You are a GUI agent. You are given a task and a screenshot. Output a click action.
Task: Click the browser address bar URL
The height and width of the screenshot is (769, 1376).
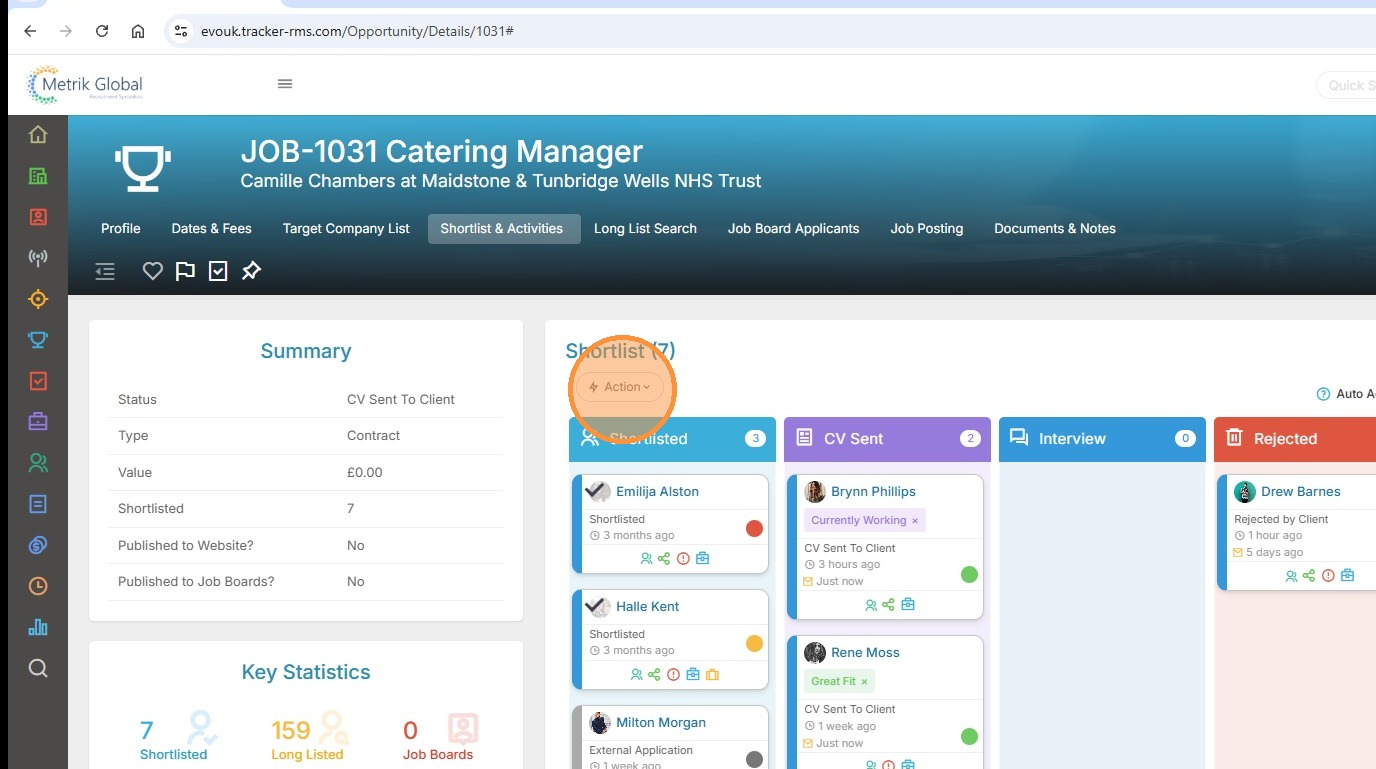pyautogui.click(x=357, y=31)
